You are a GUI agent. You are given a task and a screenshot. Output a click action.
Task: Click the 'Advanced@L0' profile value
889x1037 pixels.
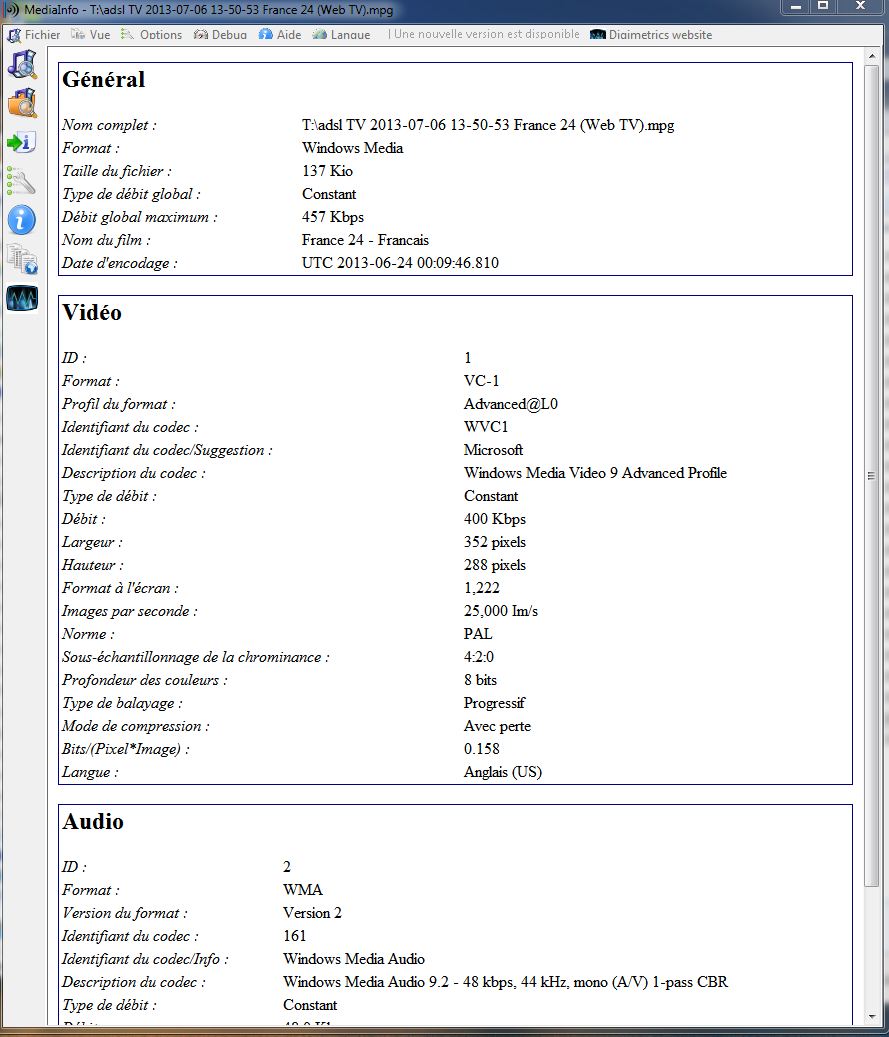click(511, 404)
